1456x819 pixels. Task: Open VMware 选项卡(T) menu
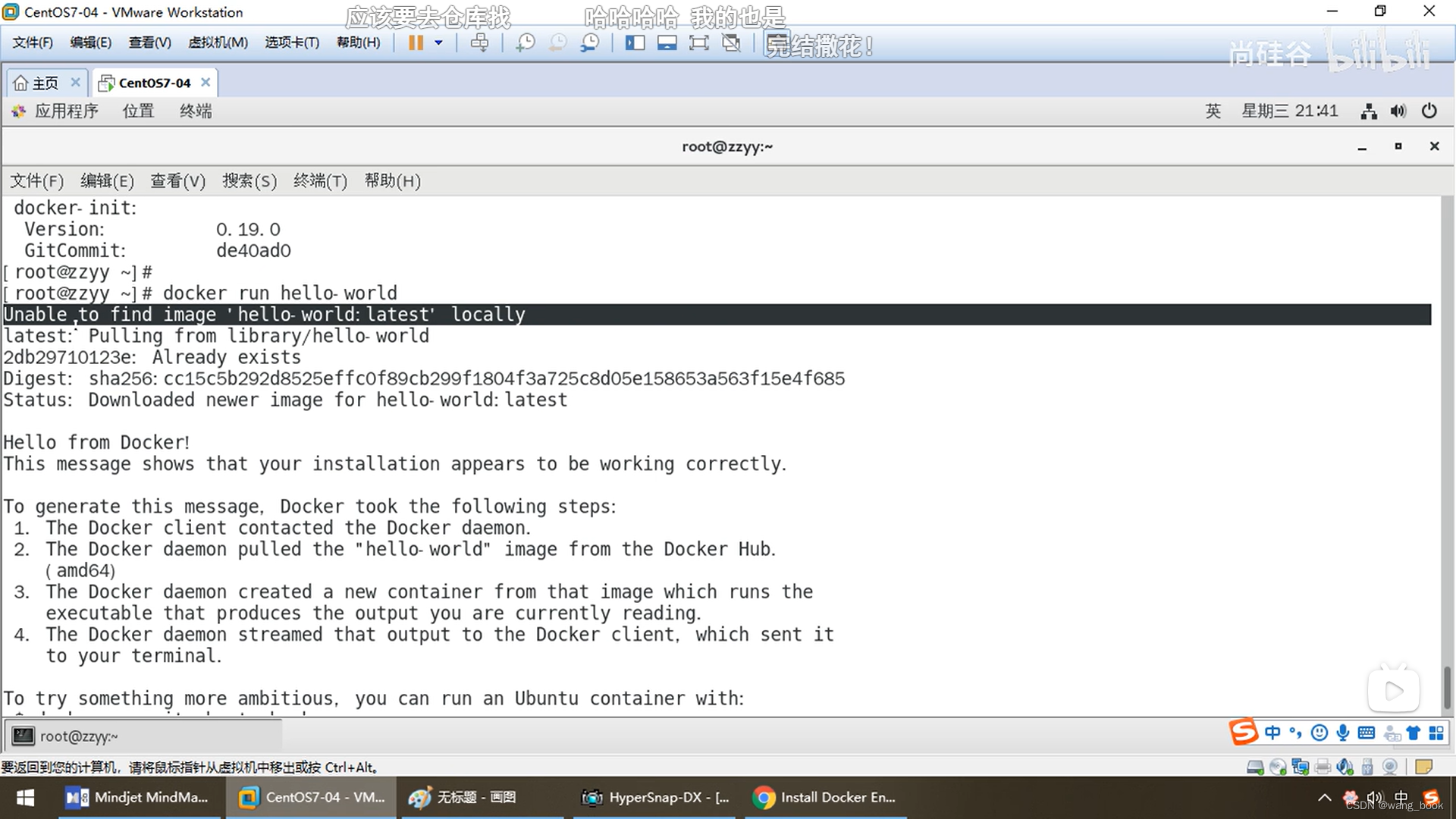(292, 42)
